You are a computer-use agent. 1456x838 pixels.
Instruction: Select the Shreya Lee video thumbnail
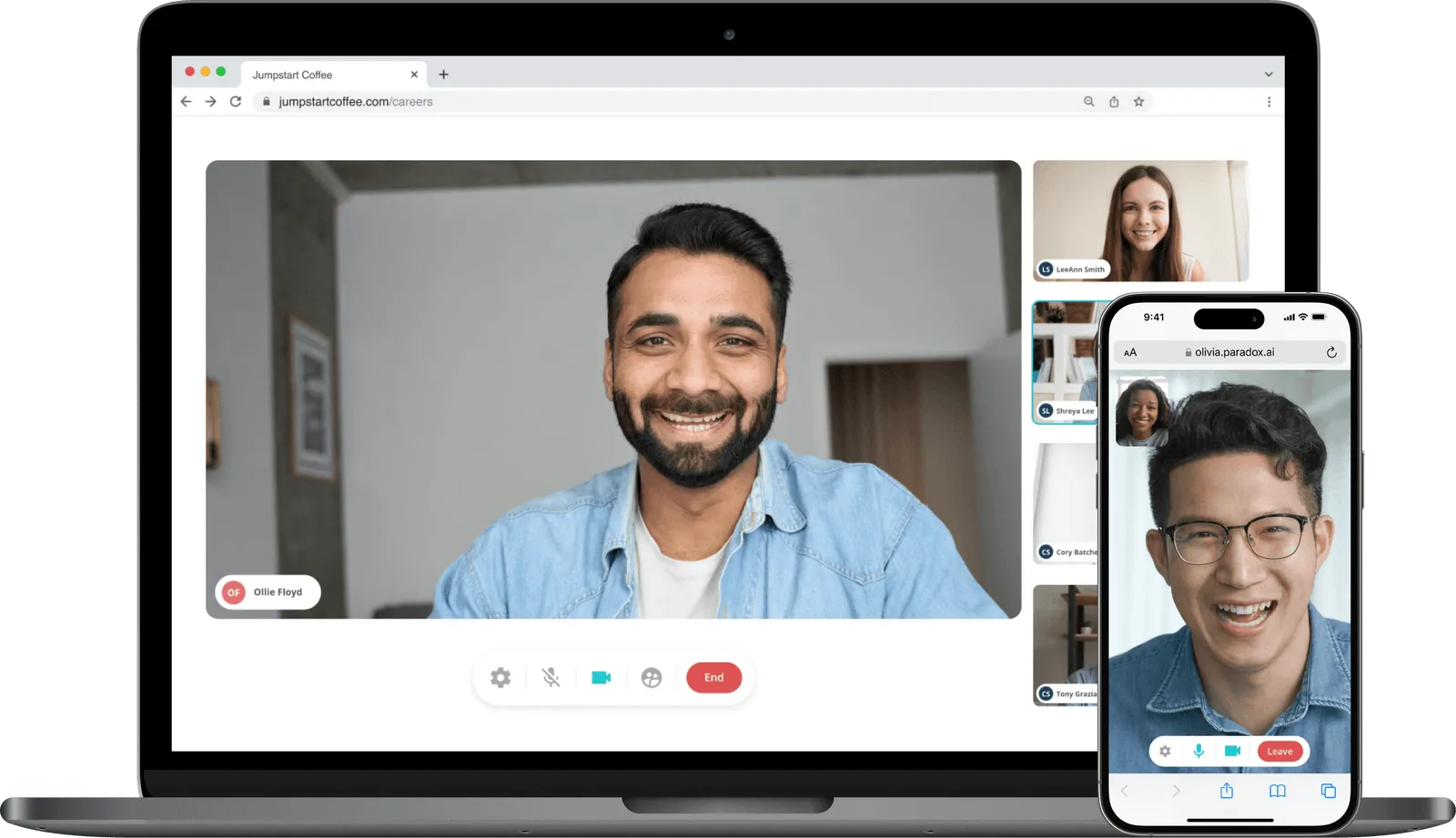(1066, 363)
